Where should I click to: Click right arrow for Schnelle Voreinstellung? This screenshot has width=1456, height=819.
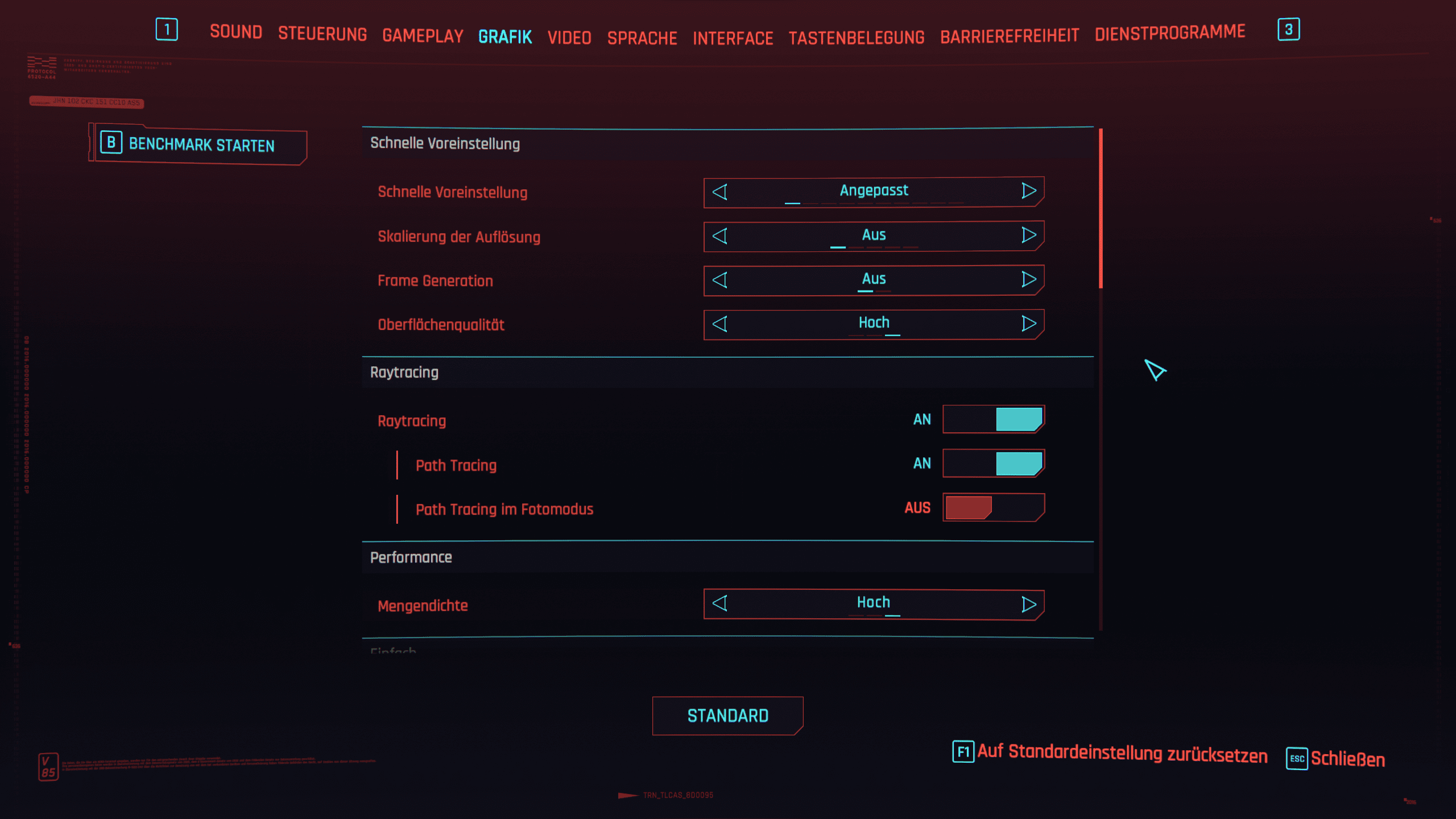coord(1028,191)
